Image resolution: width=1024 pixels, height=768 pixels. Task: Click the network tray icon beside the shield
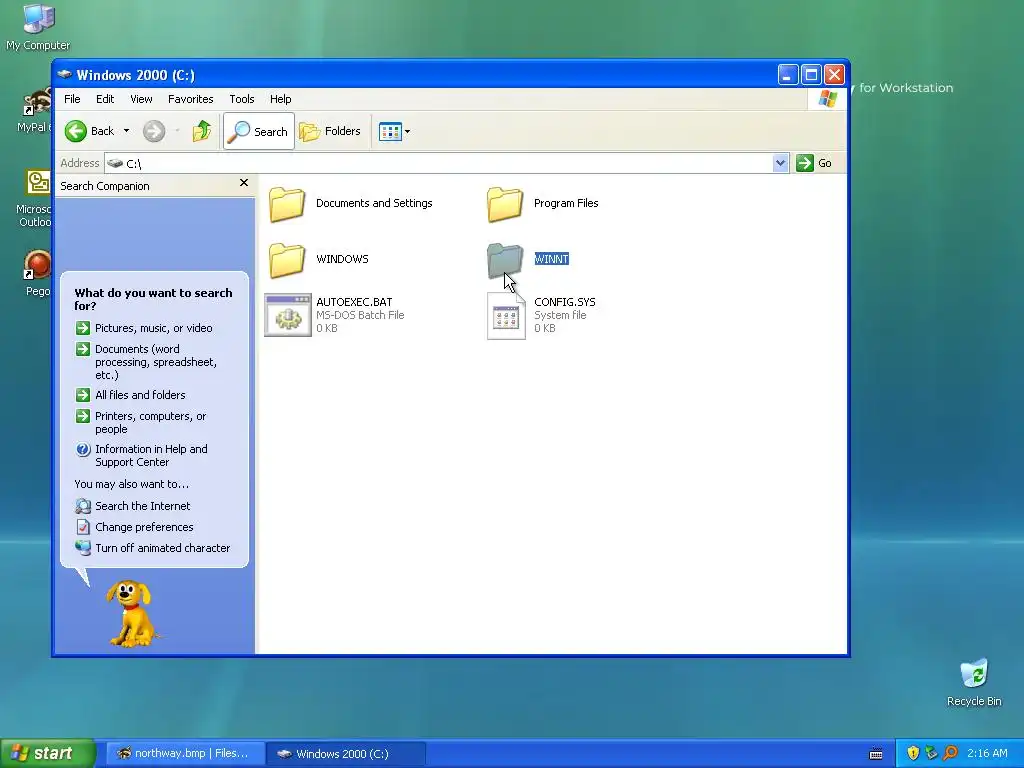(931, 753)
